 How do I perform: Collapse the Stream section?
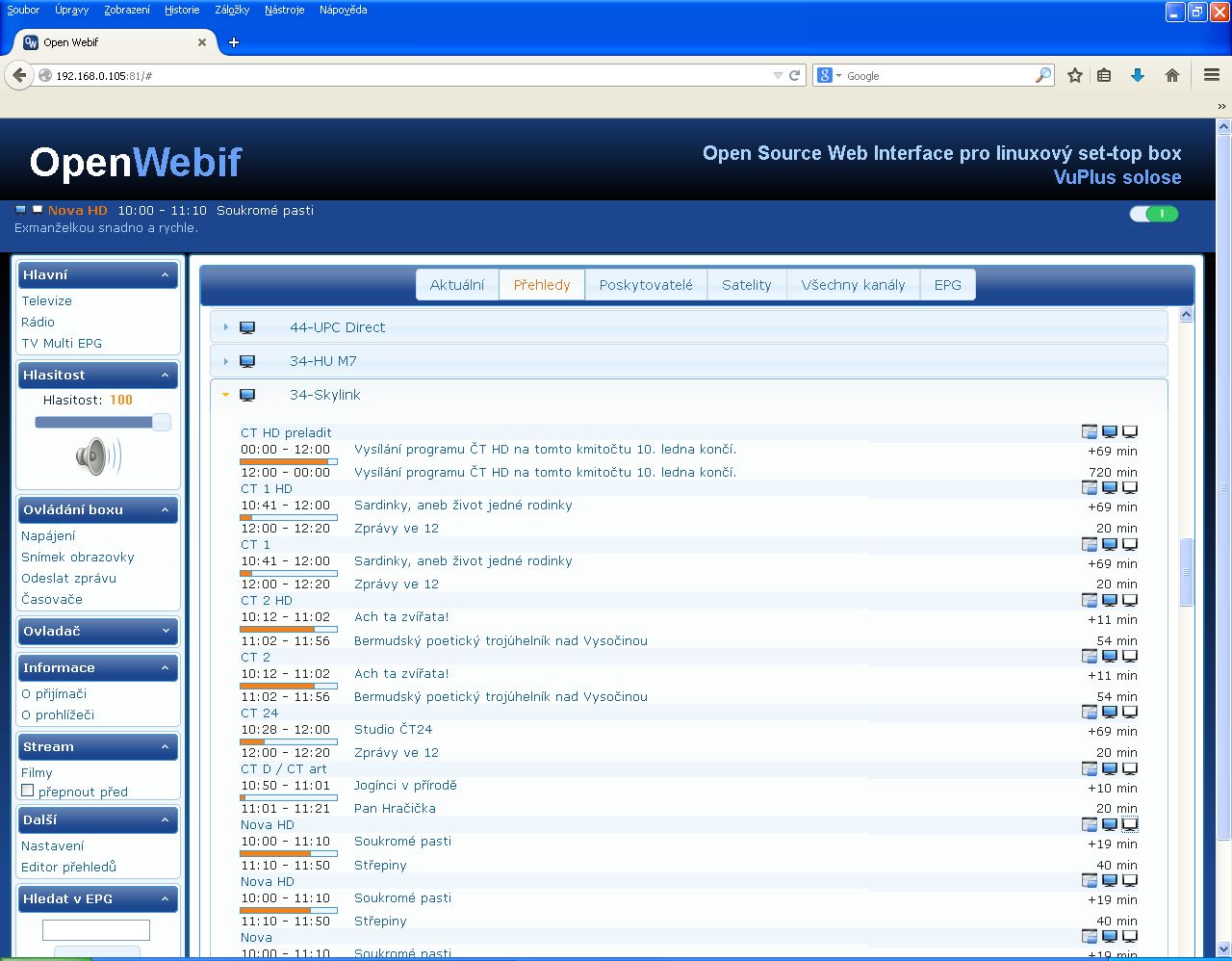pyautogui.click(x=165, y=747)
